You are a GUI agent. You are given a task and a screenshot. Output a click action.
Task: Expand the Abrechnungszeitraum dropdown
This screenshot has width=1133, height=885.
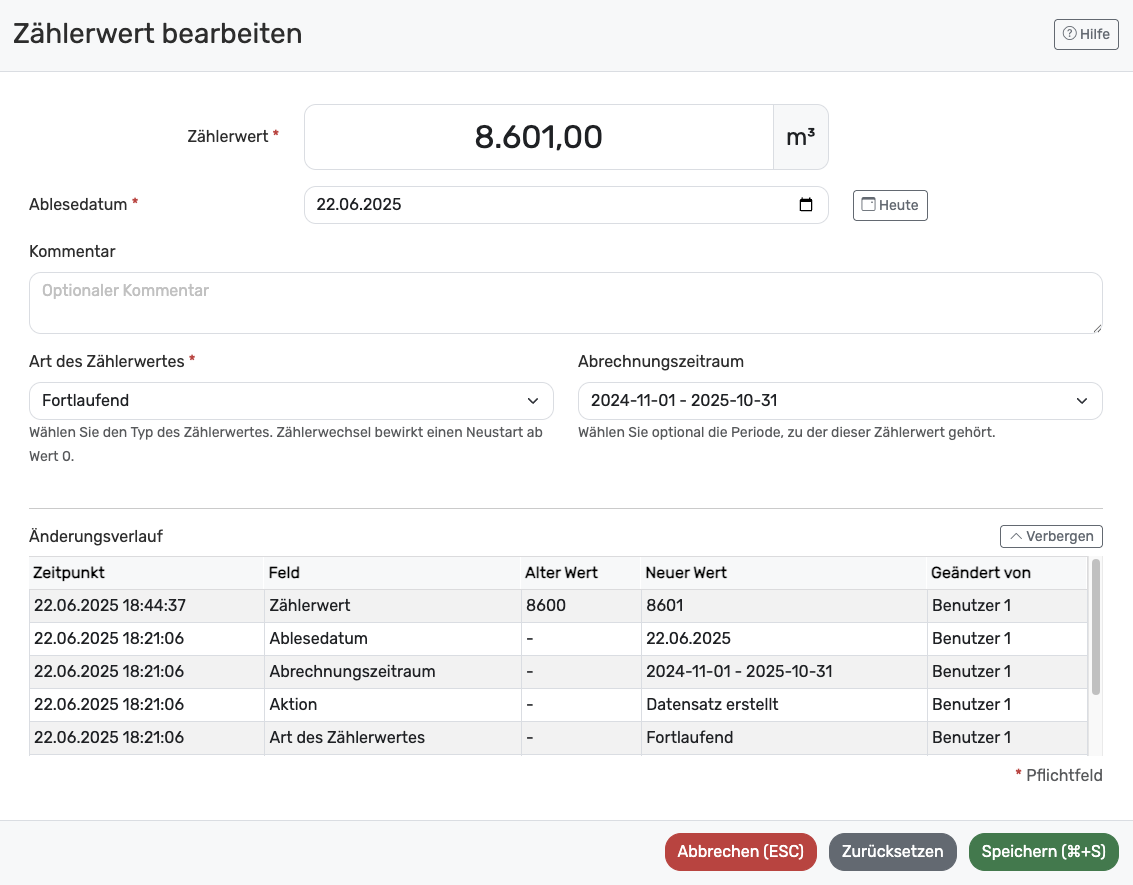840,401
